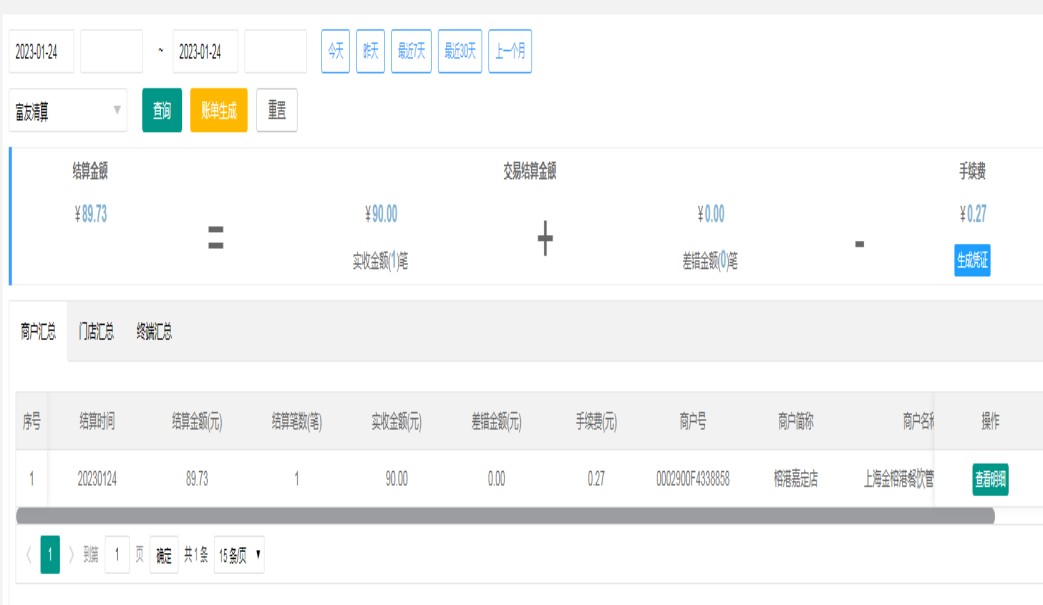The image size is (1043, 605).
Task: Click the end date field
Action: tap(205, 52)
